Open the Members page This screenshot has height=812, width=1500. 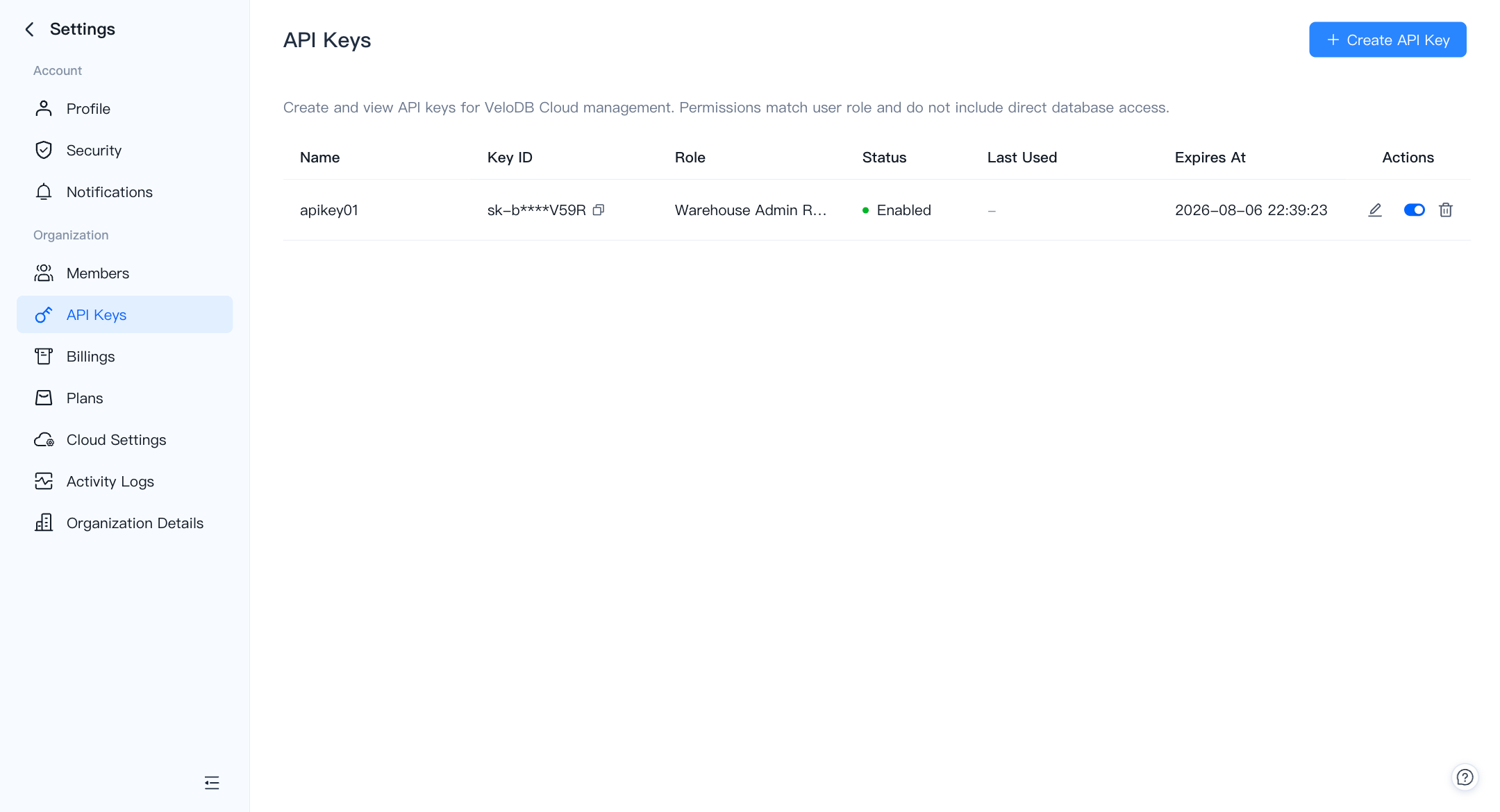tap(124, 273)
